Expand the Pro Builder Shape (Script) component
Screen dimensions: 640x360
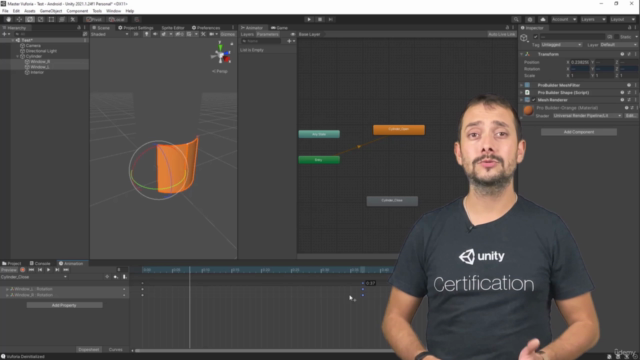pos(521,93)
